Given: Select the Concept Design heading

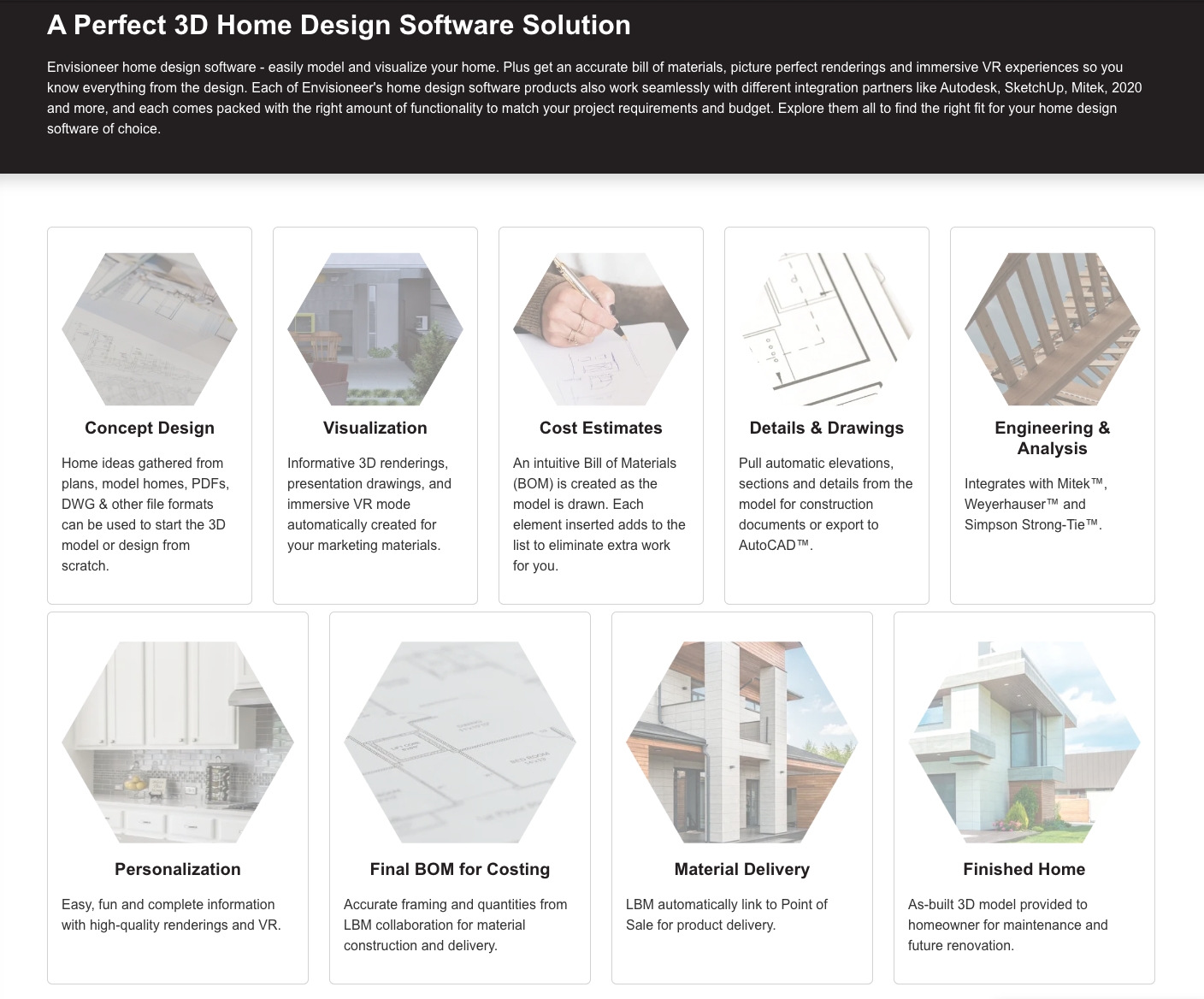Looking at the screenshot, I should tap(150, 428).
